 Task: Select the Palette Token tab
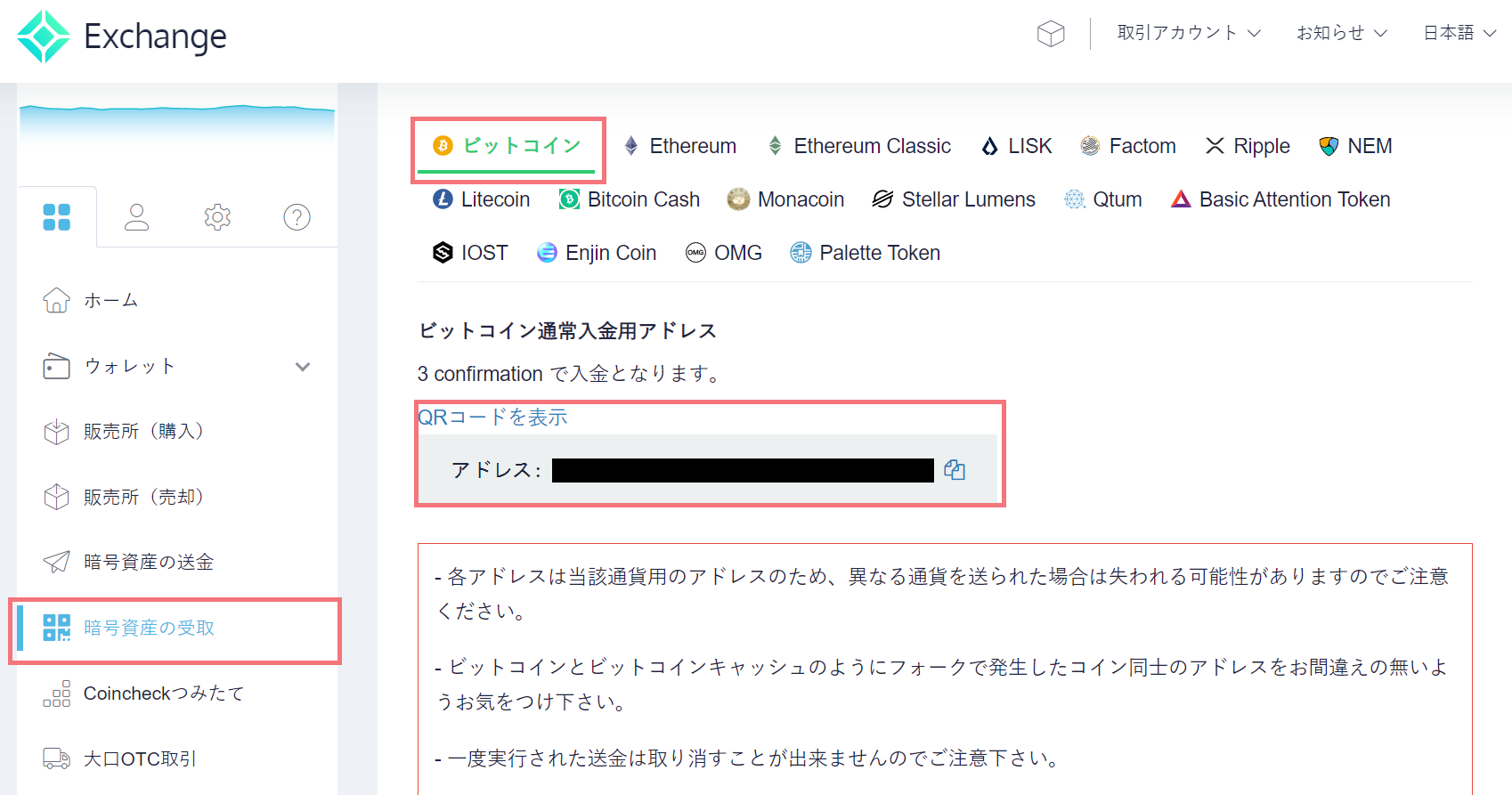[865, 253]
